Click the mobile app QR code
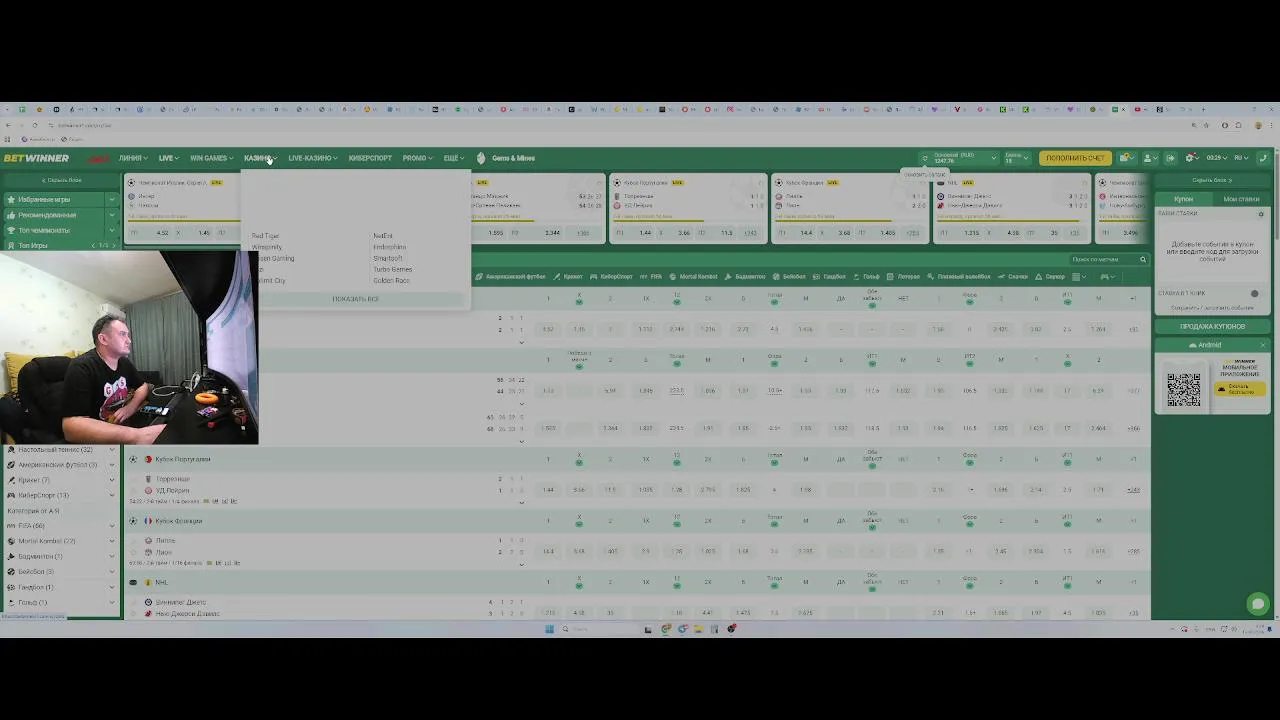 point(1183,390)
